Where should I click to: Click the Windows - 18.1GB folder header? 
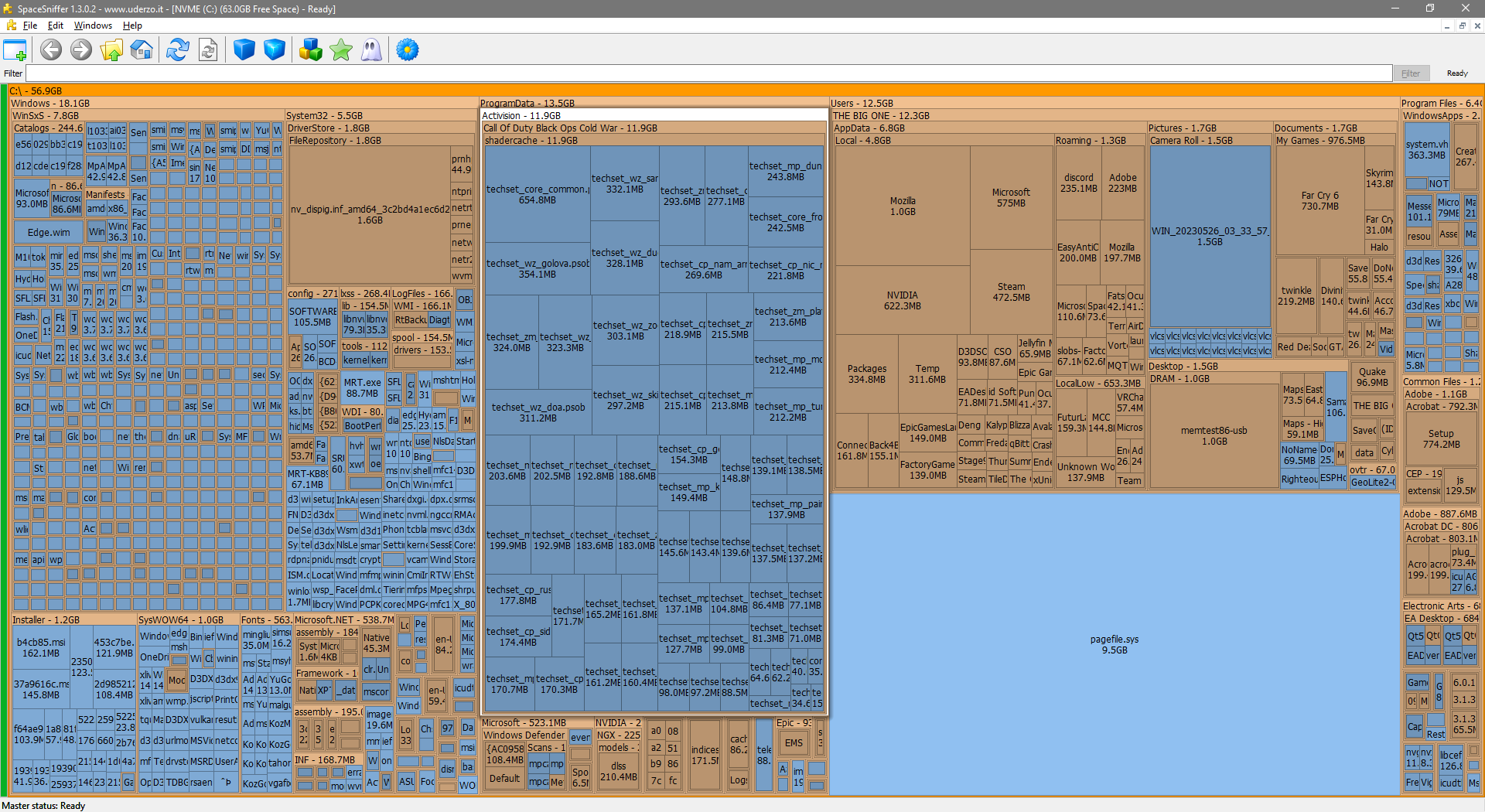[244, 103]
